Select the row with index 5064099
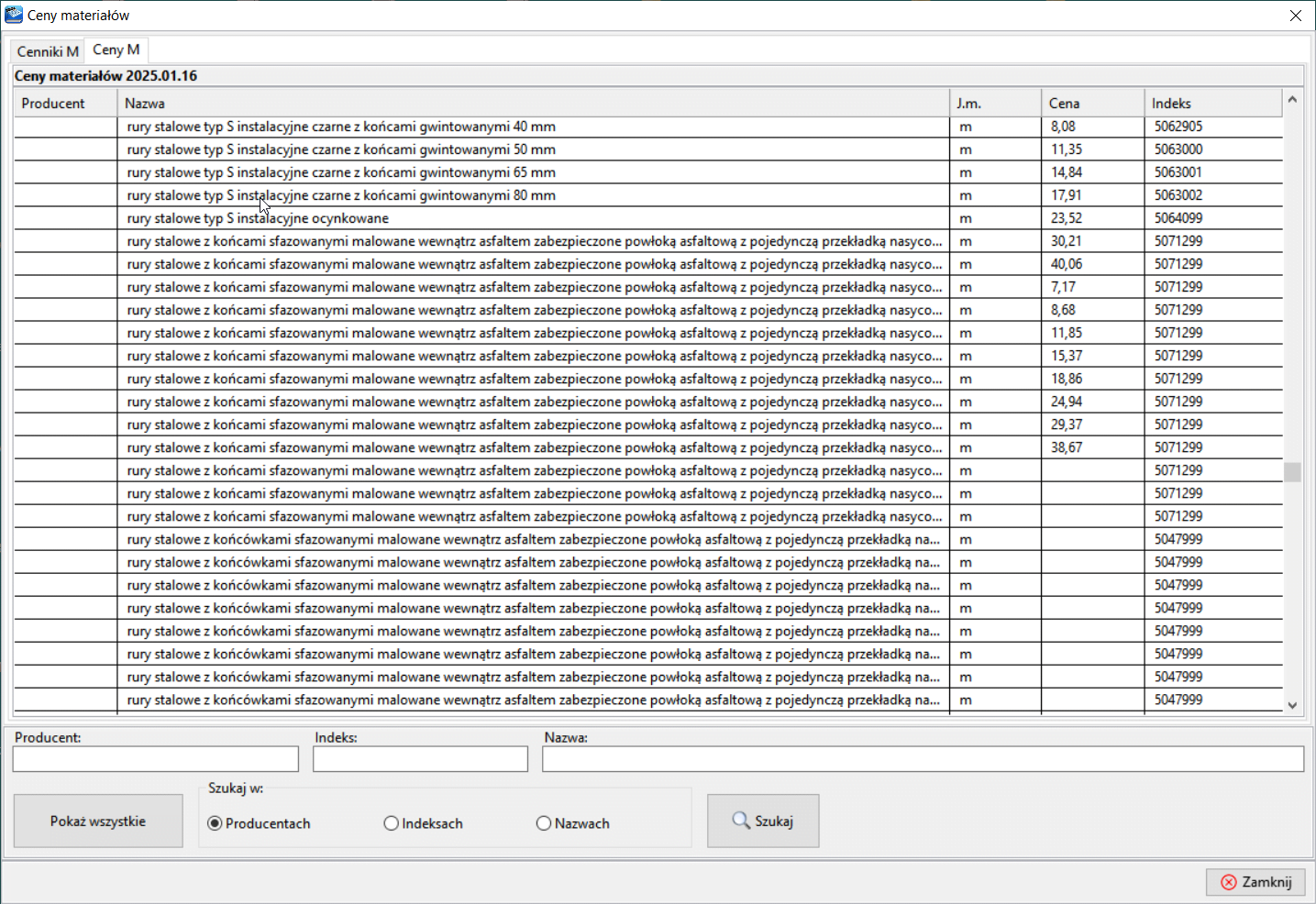1316x904 pixels. pyautogui.click(x=532, y=218)
